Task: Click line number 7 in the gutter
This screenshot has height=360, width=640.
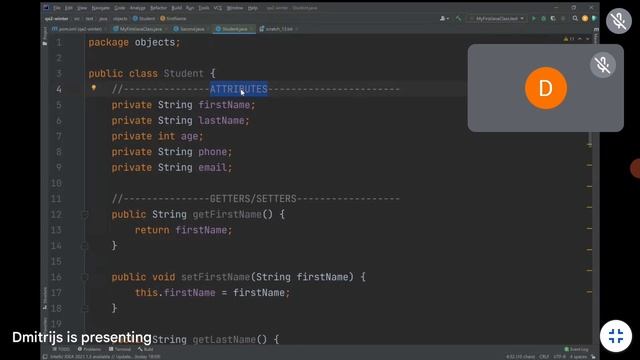Action: tap(59, 136)
